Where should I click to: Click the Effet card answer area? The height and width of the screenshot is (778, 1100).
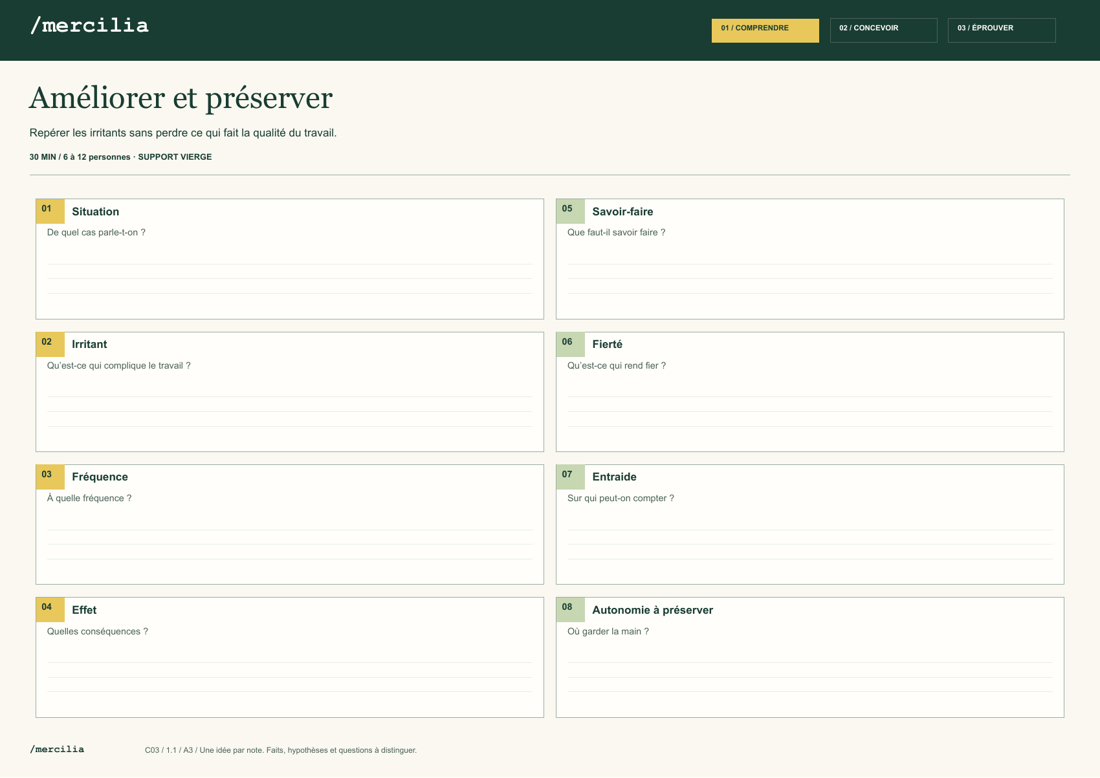point(290,677)
